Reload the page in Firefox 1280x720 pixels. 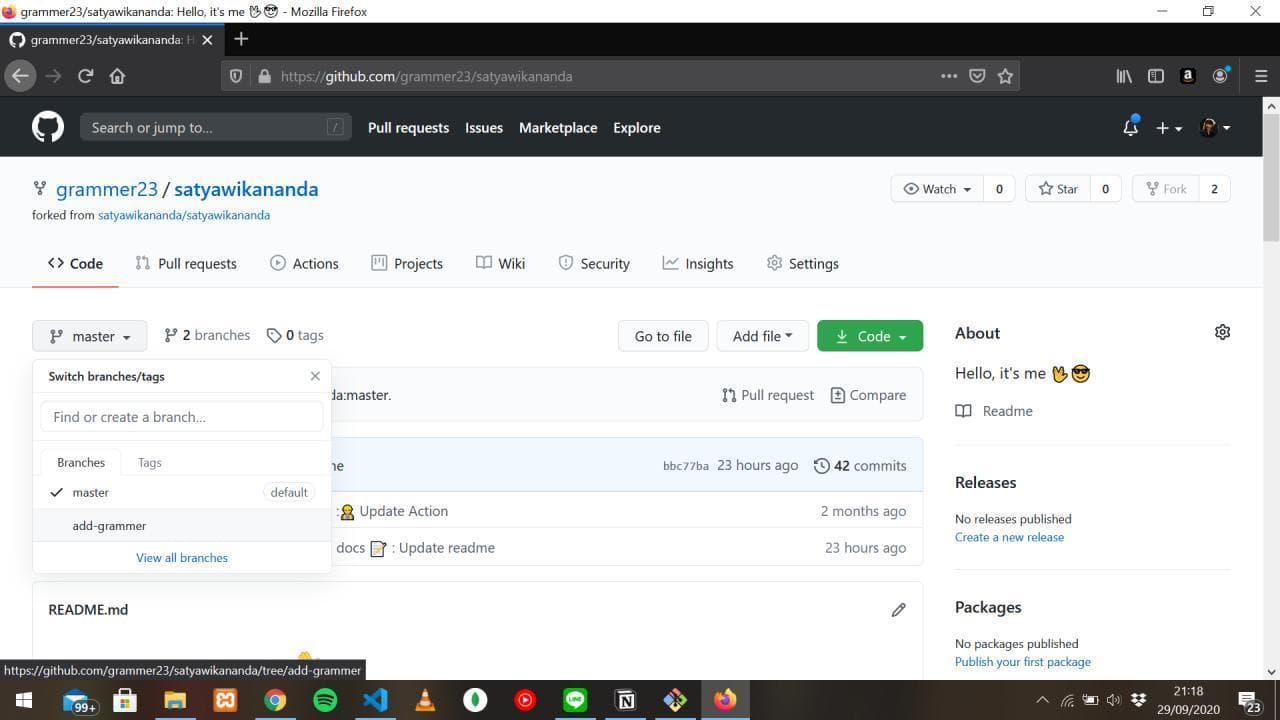[x=85, y=76]
